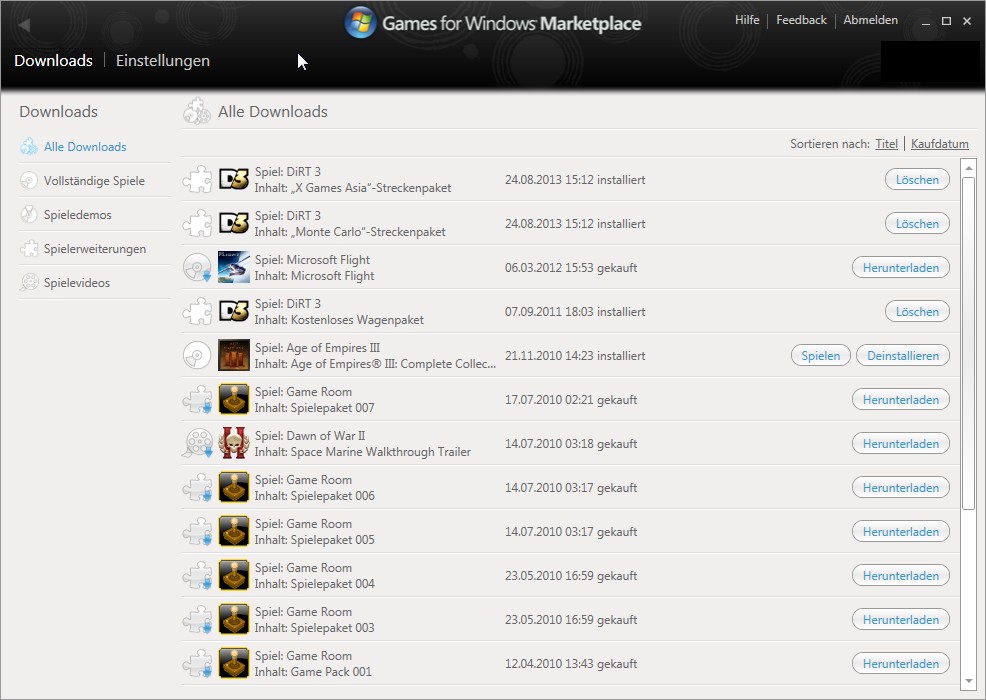Select Vollständige Spiele category

click(94, 181)
